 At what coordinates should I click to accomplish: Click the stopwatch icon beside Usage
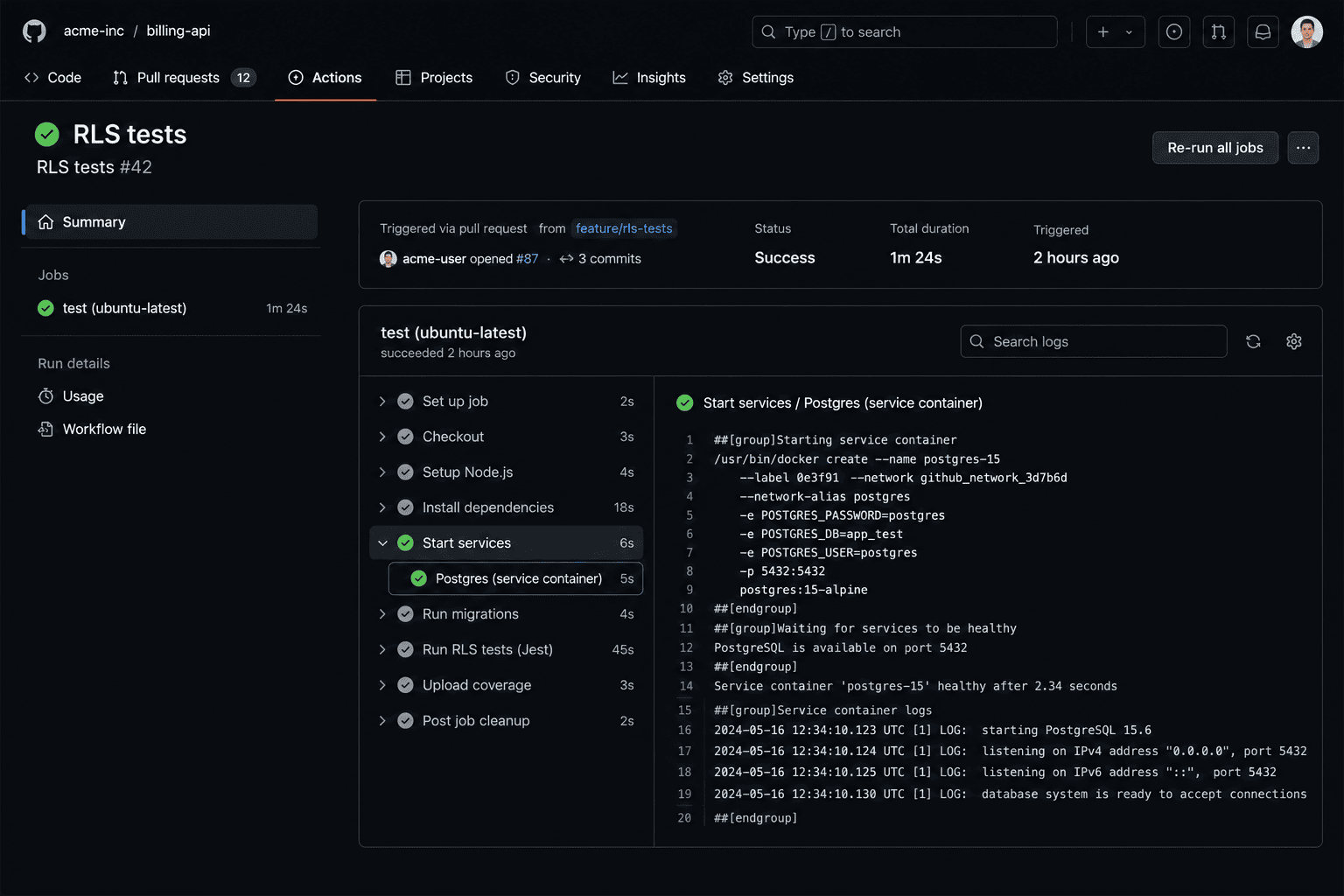(45, 396)
